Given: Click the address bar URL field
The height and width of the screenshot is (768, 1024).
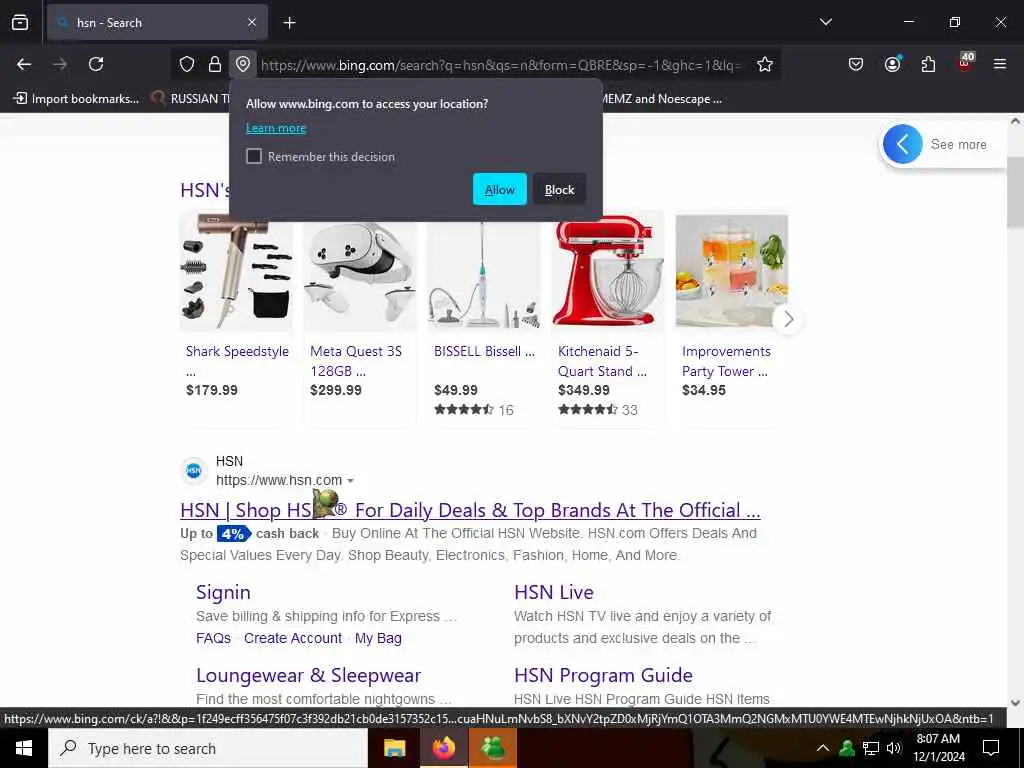Looking at the screenshot, I should [x=502, y=65].
